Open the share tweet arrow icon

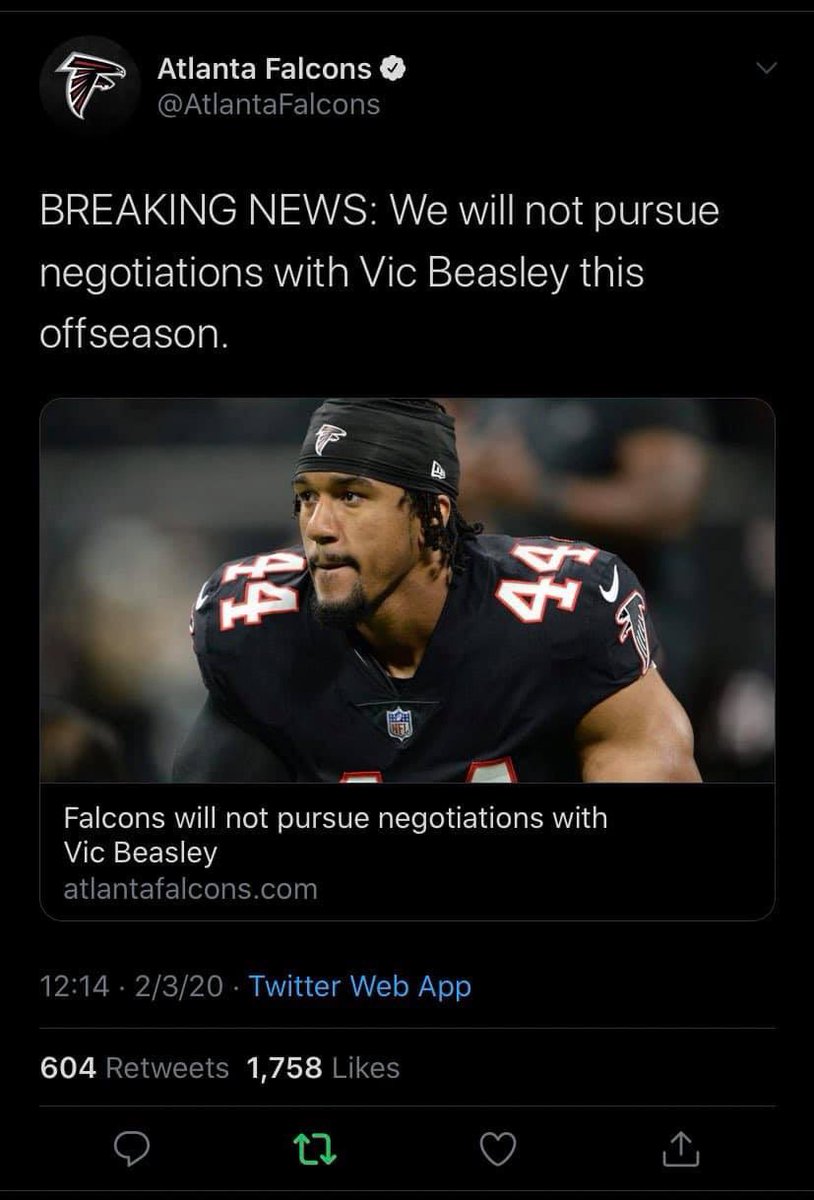(x=680, y=1150)
